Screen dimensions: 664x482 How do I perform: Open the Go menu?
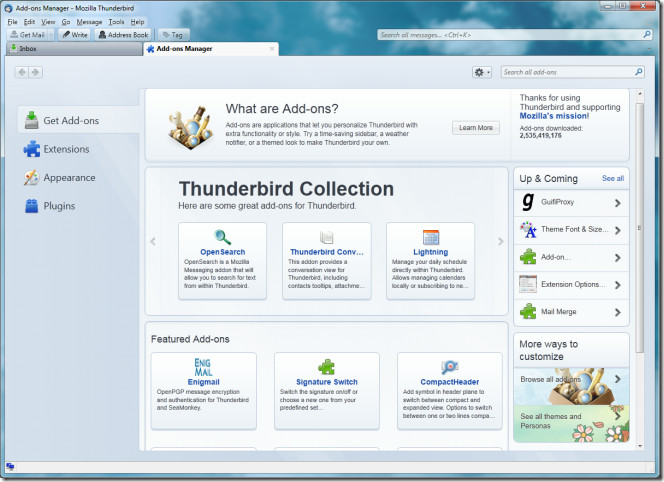[66, 22]
